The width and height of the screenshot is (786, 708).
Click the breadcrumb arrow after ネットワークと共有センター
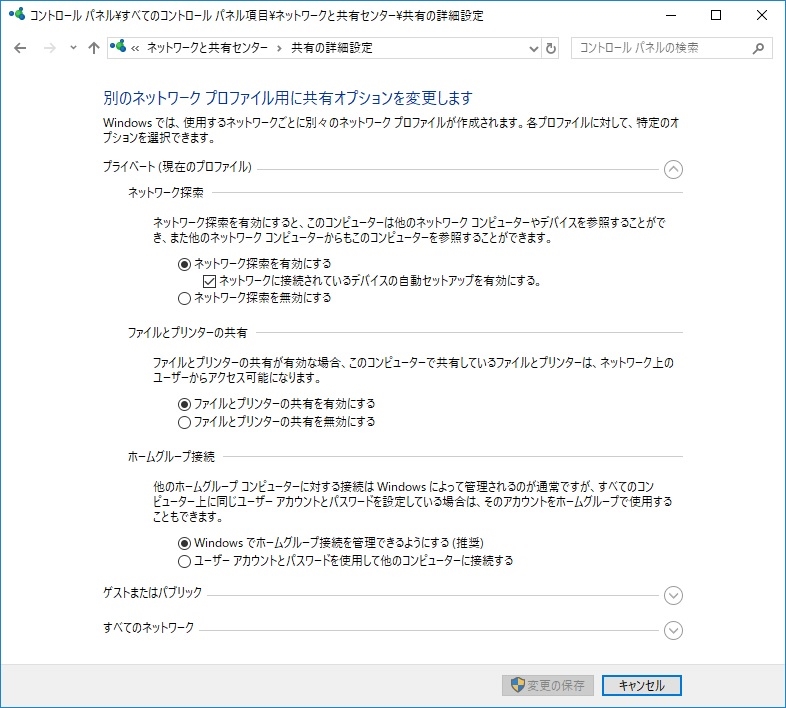(279, 48)
